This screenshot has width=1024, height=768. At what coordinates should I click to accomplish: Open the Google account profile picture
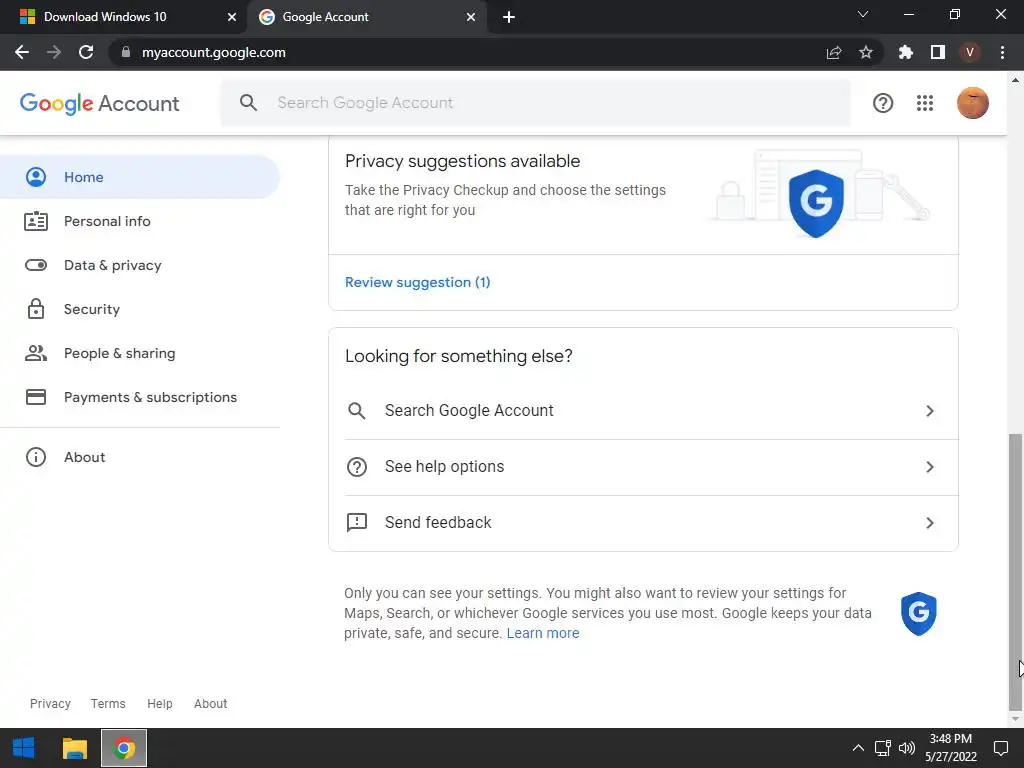(x=973, y=103)
